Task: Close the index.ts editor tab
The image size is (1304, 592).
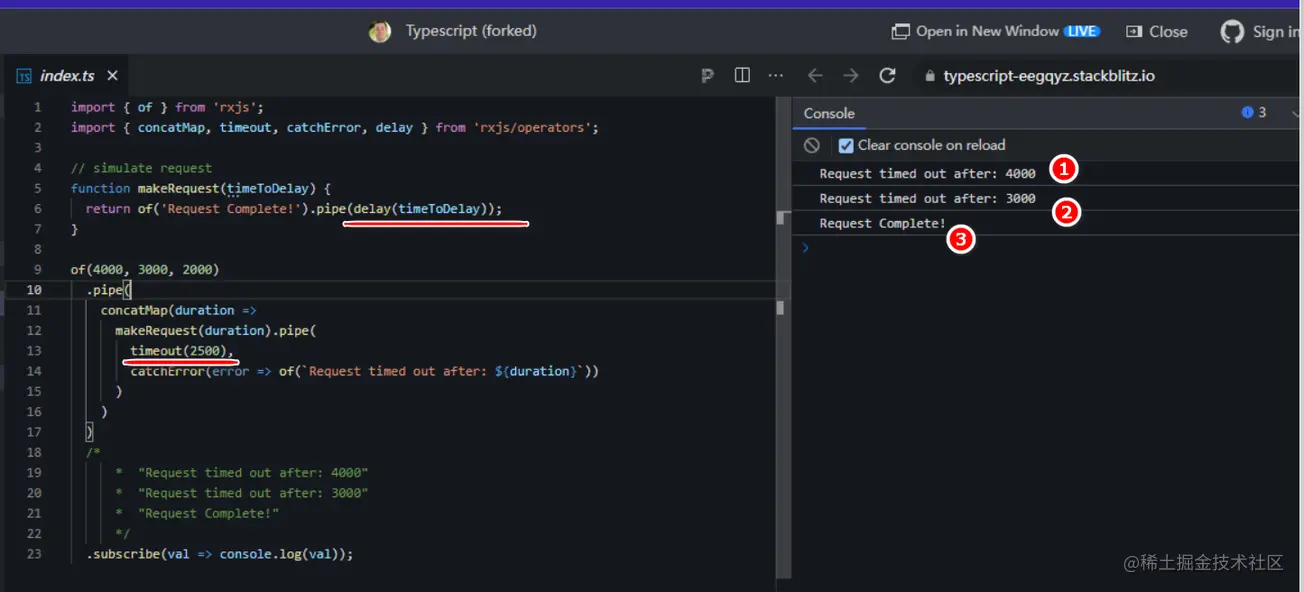Action: tap(113, 76)
